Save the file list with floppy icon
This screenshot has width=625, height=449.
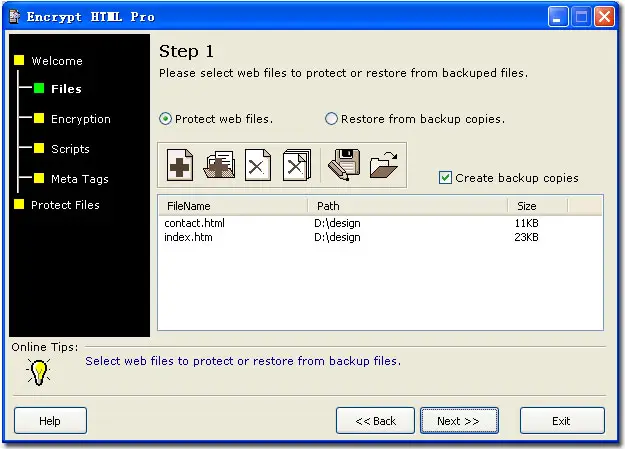(344, 165)
